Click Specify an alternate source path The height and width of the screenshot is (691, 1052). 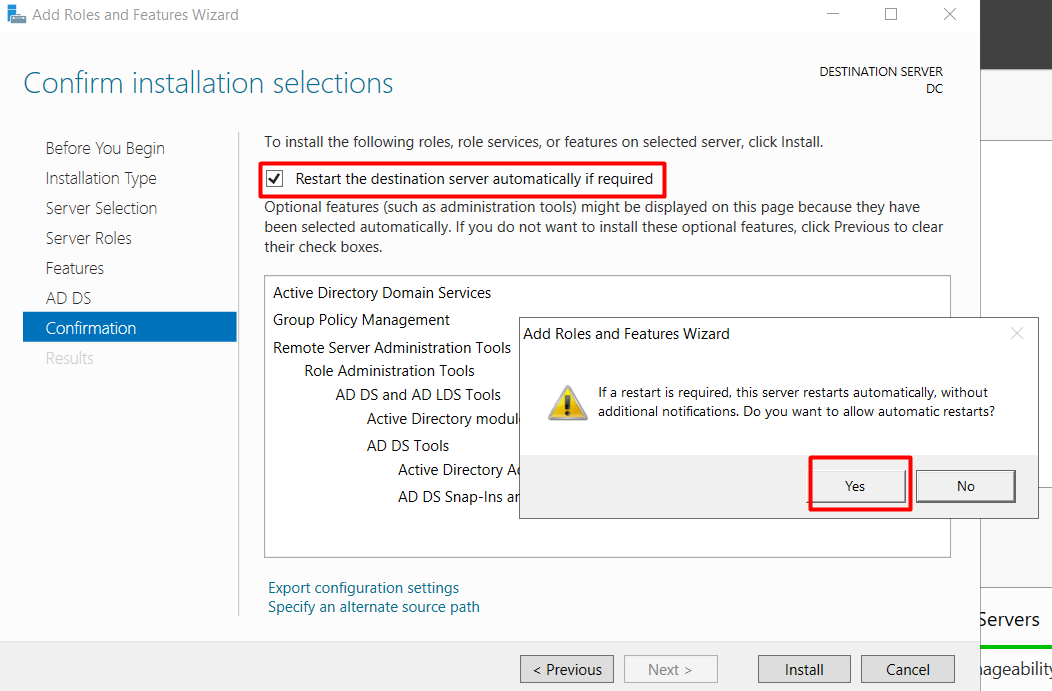point(373,607)
